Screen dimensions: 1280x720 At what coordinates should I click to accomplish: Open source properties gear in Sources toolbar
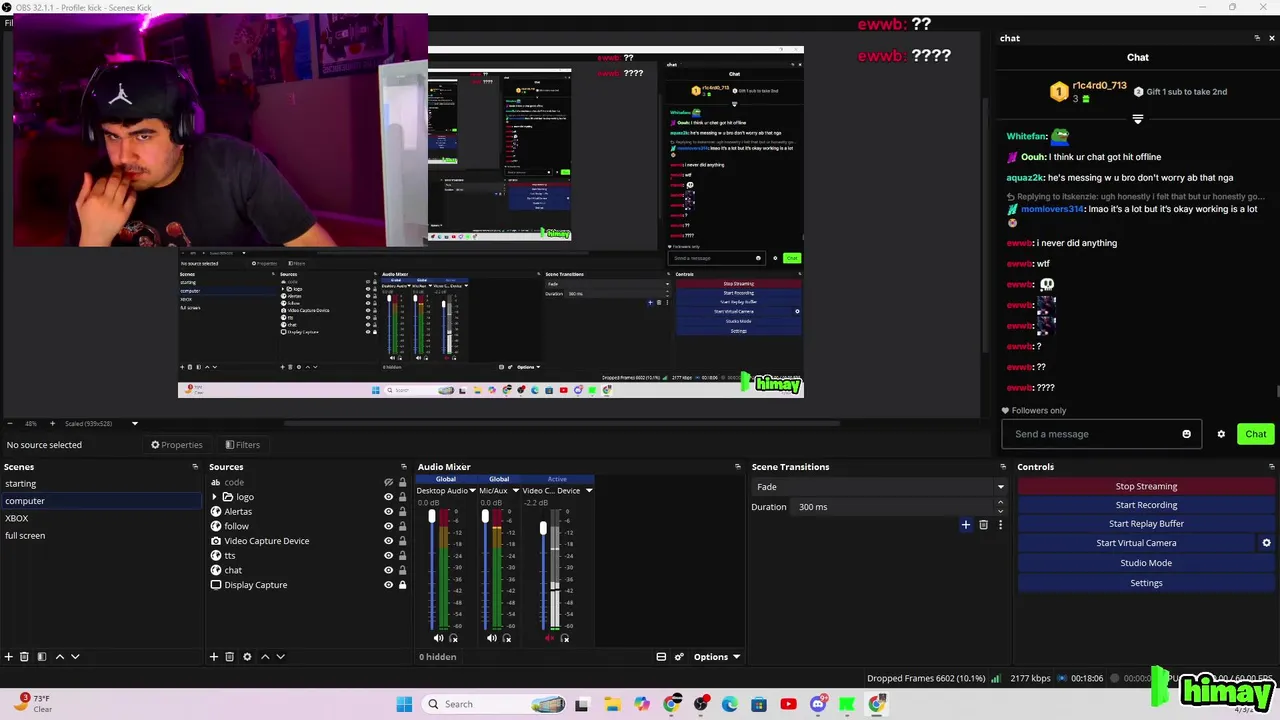tap(247, 657)
